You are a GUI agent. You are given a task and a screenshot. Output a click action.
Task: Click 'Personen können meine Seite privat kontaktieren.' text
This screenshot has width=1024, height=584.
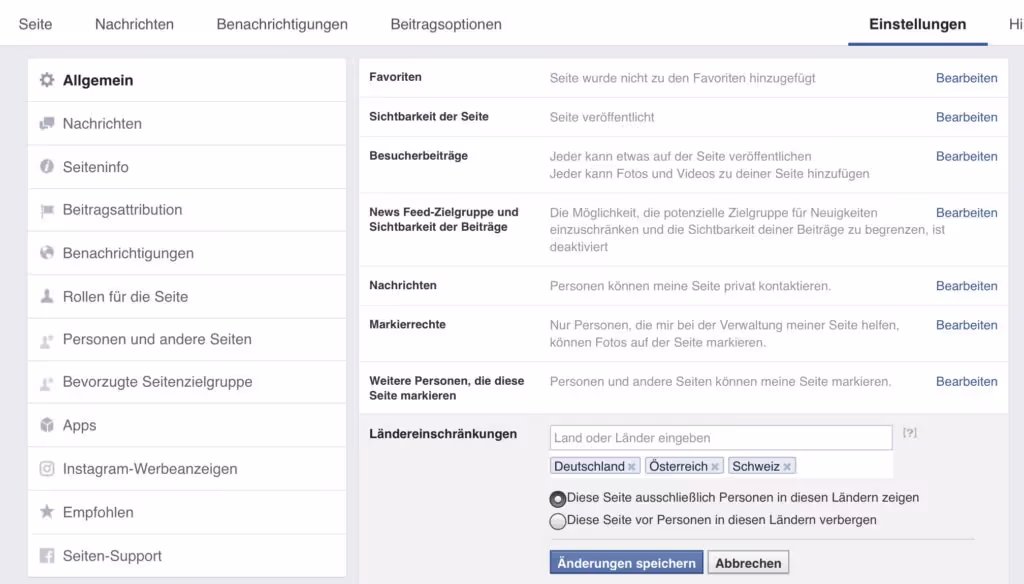(x=690, y=285)
